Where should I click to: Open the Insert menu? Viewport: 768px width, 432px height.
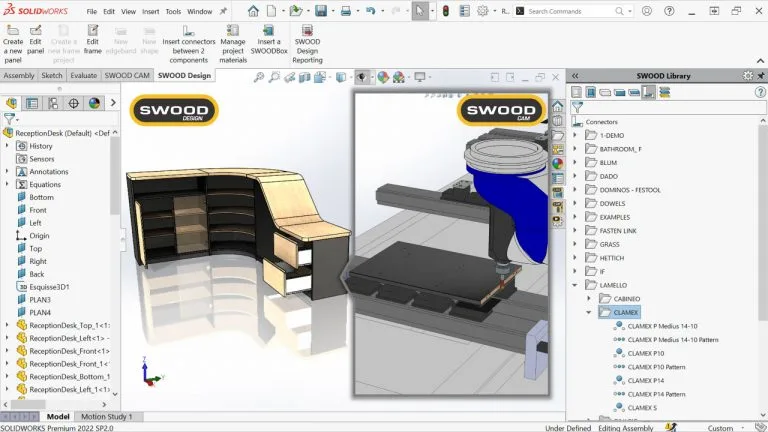coord(150,12)
